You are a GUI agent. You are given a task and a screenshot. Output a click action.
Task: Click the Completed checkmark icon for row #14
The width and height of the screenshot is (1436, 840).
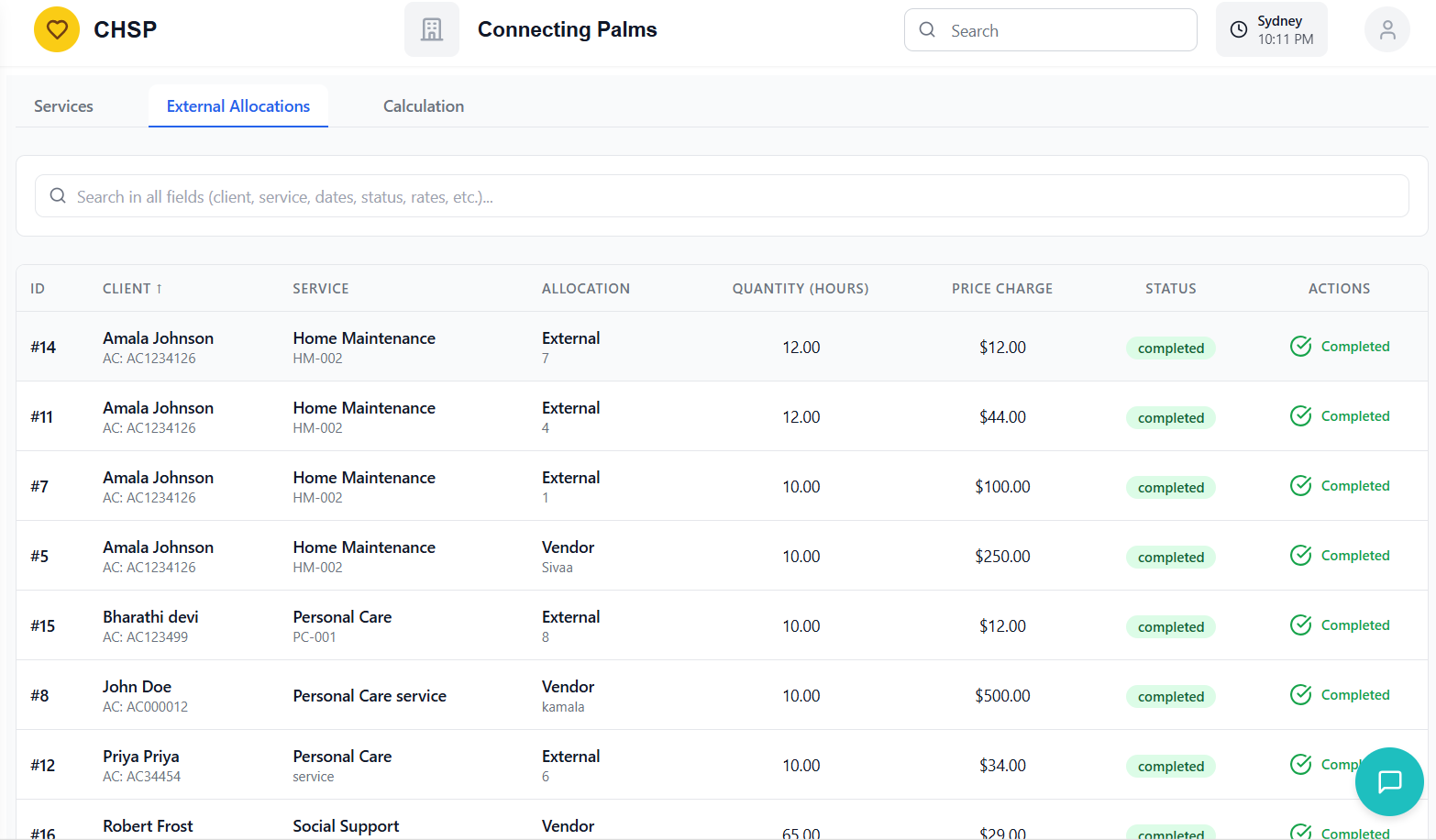1300,347
